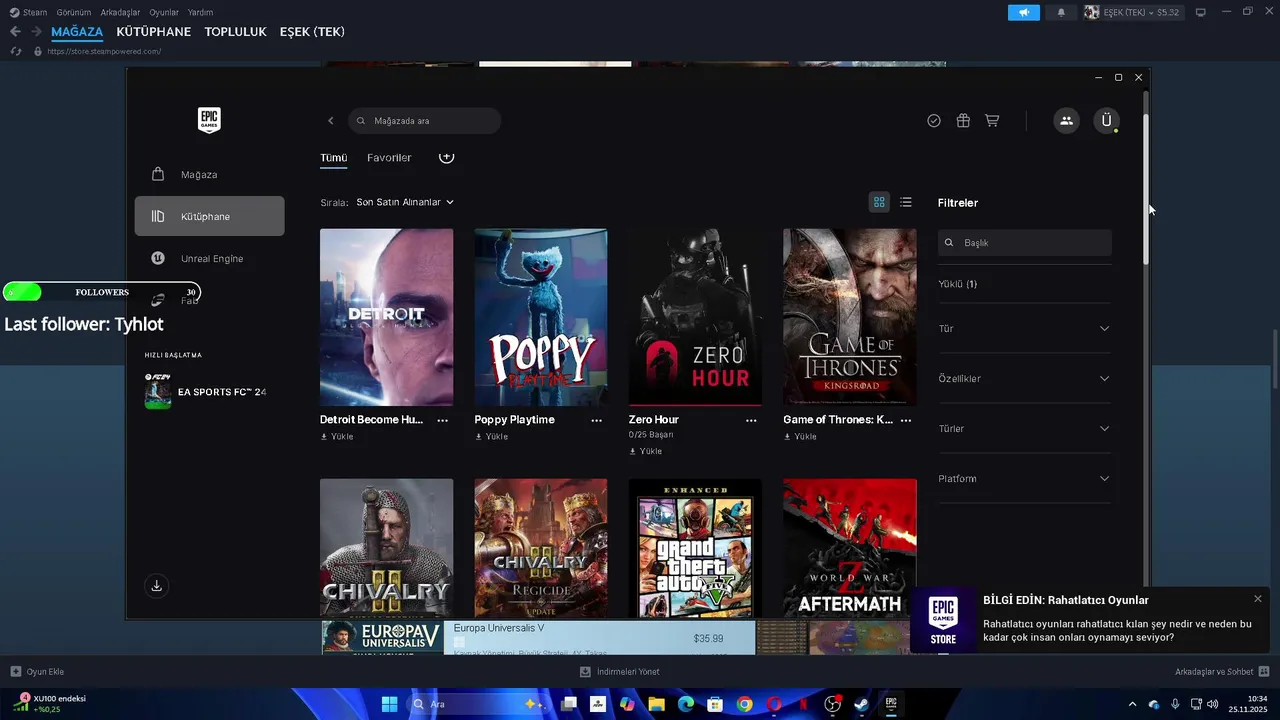Focus the Mağazada ara search field
This screenshot has width=1280, height=720.
coord(425,121)
